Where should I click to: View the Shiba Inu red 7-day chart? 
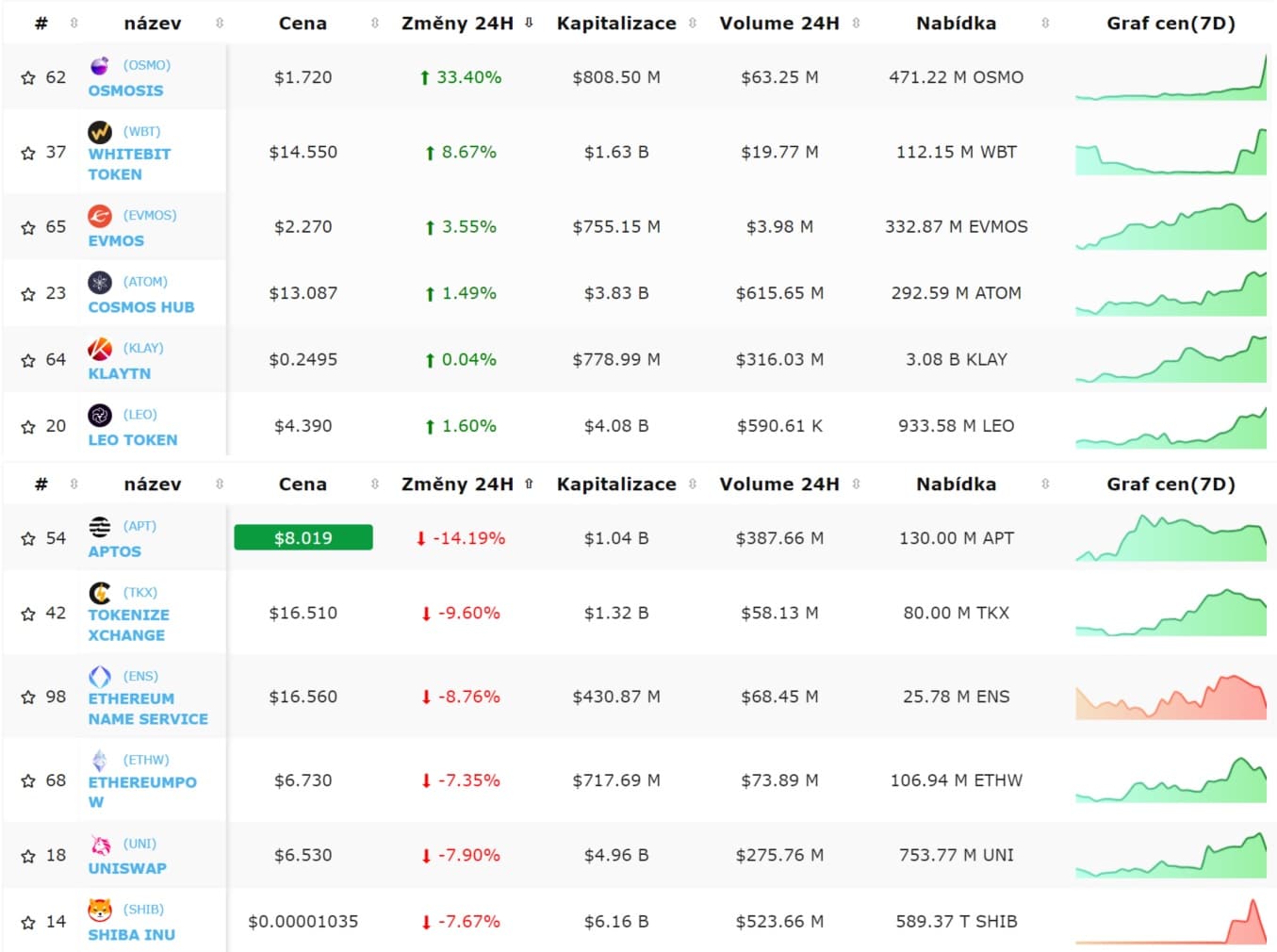click(1171, 921)
